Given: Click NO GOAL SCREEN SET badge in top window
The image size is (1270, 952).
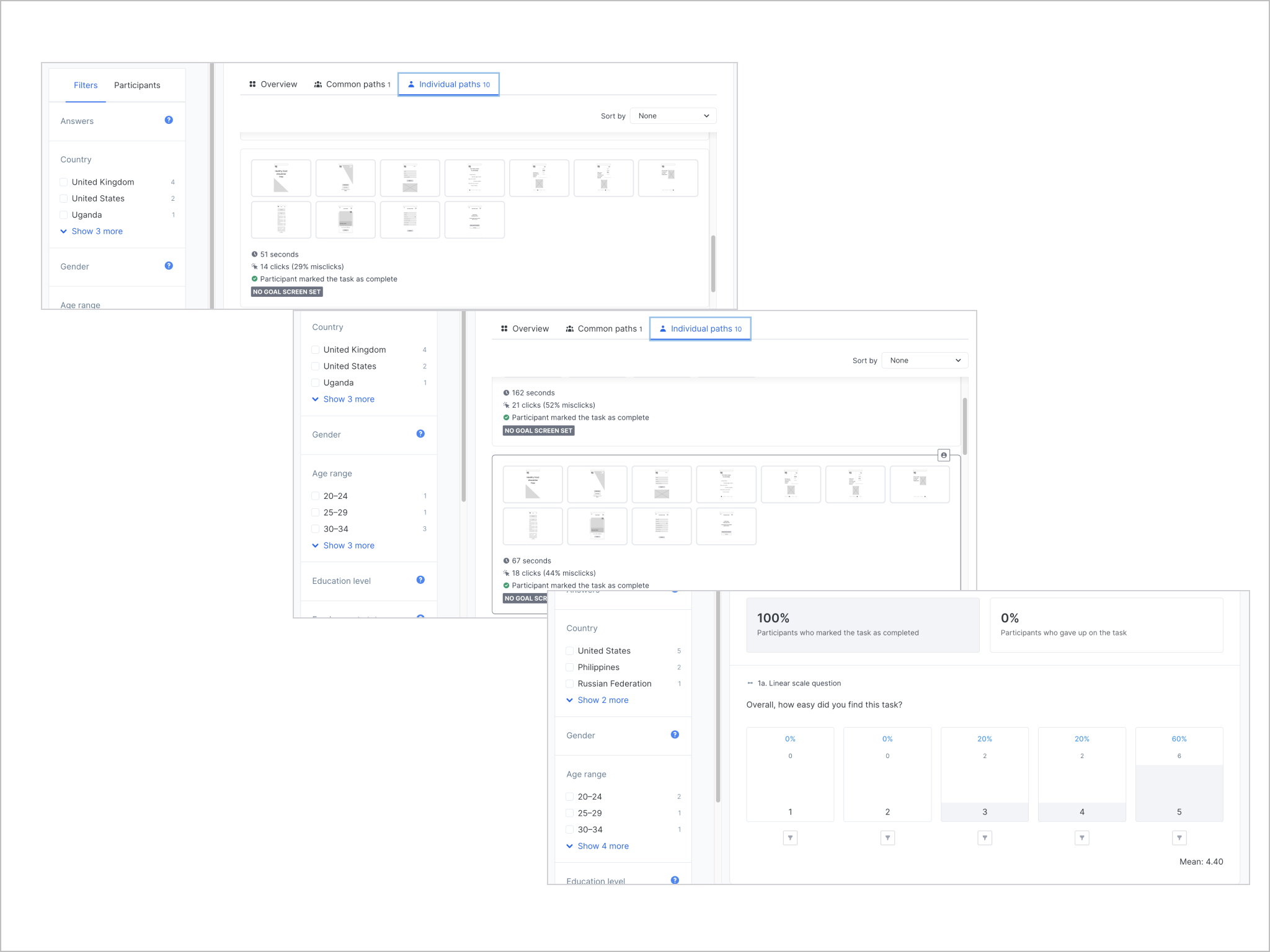Looking at the screenshot, I should tap(287, 292).
